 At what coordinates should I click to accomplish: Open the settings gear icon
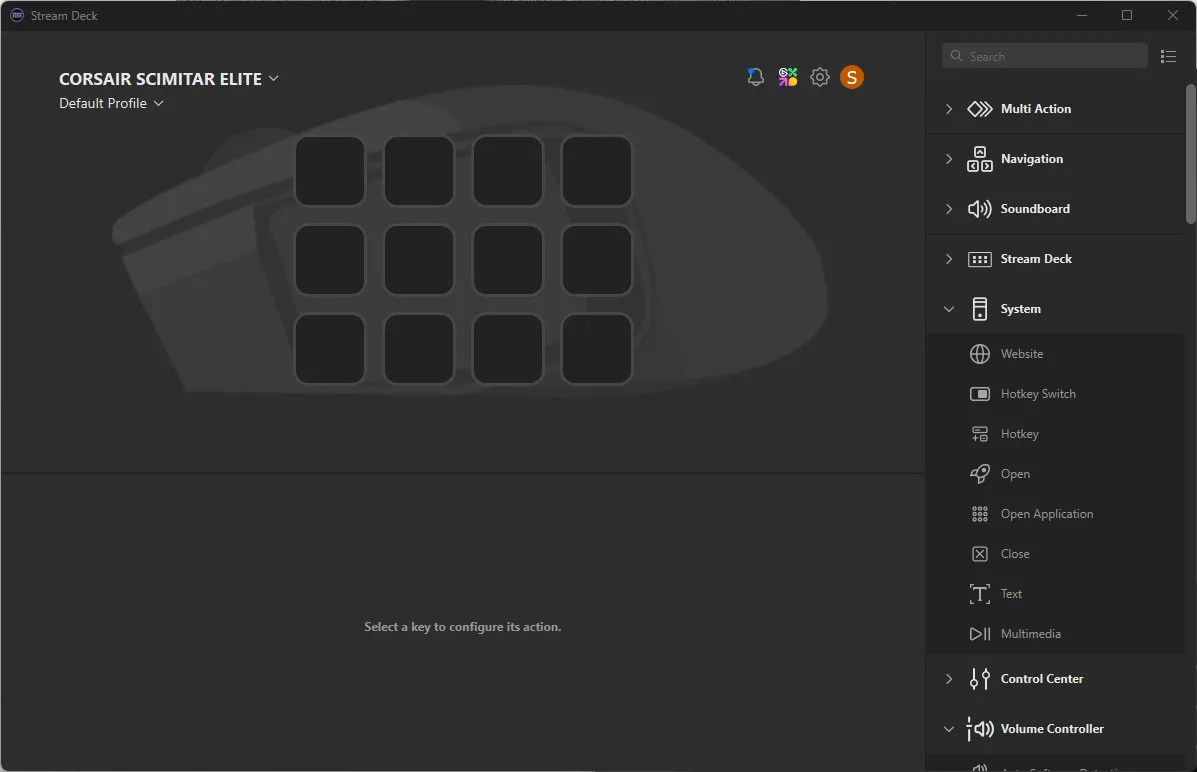tap(820, 77)
